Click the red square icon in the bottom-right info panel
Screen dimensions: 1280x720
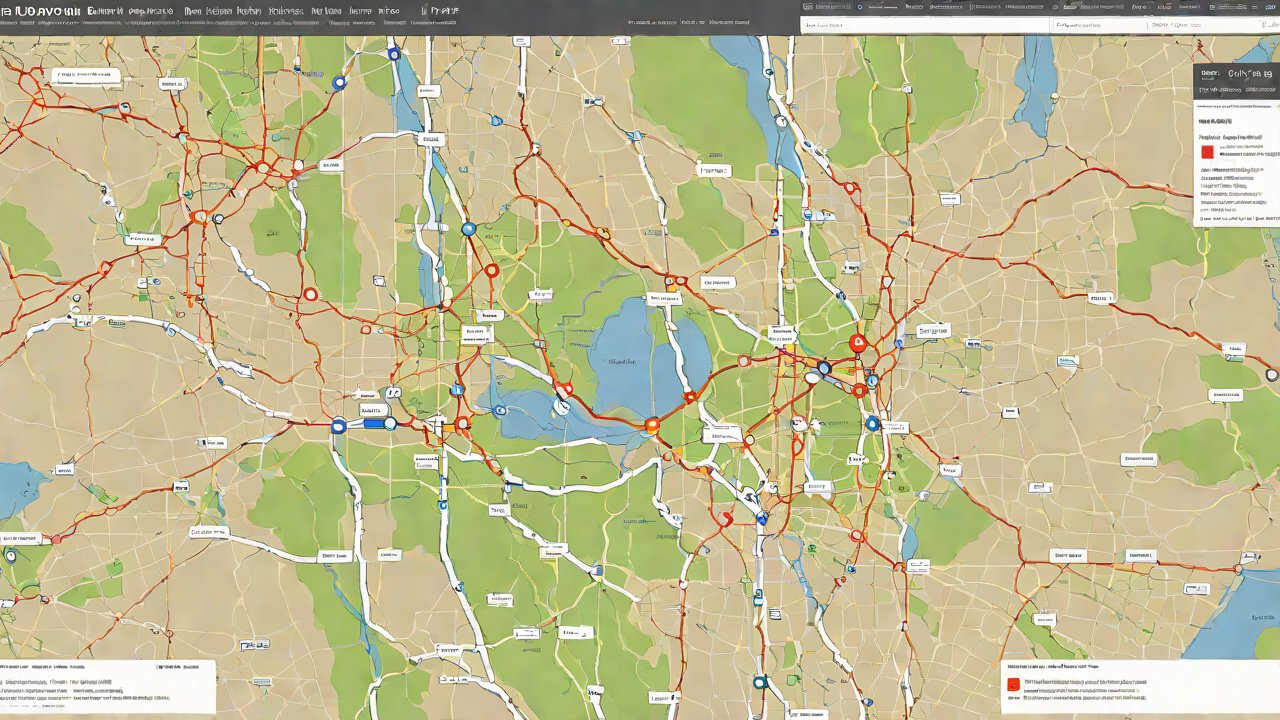point(1013,685)
